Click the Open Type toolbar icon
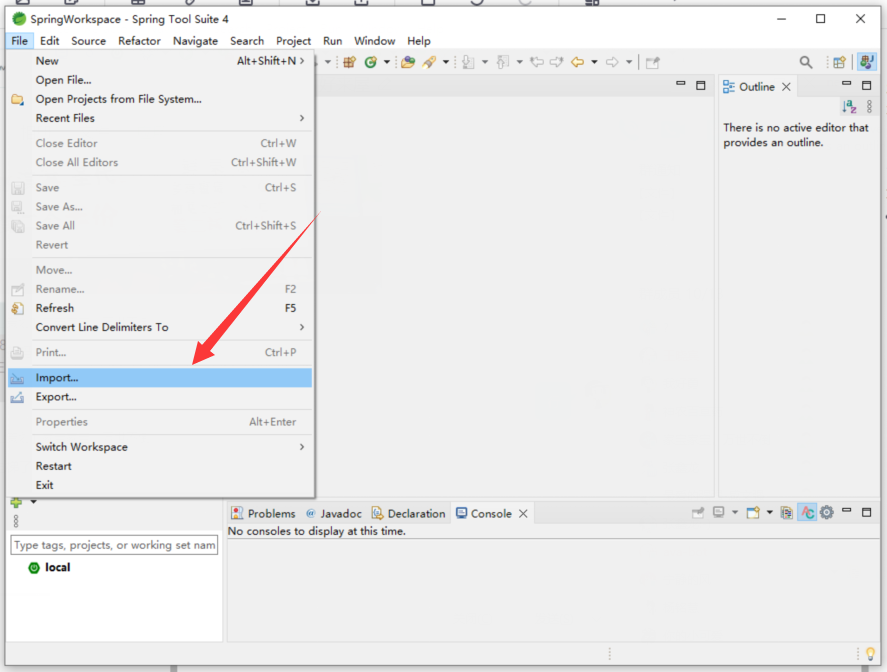Viewport: 887px width, 672px height. point(408,62)
